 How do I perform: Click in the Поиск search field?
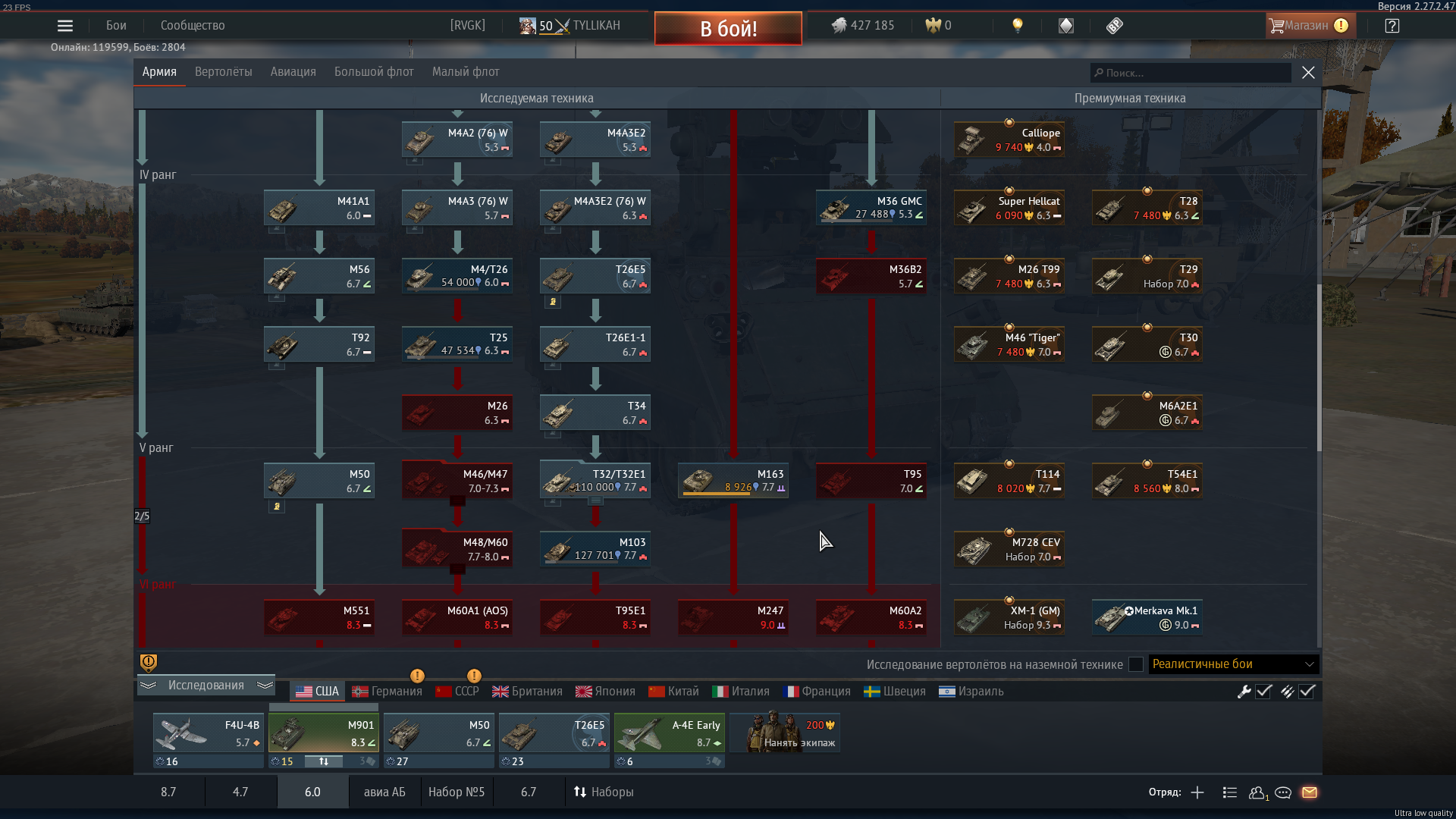[x=1191, y=73]
